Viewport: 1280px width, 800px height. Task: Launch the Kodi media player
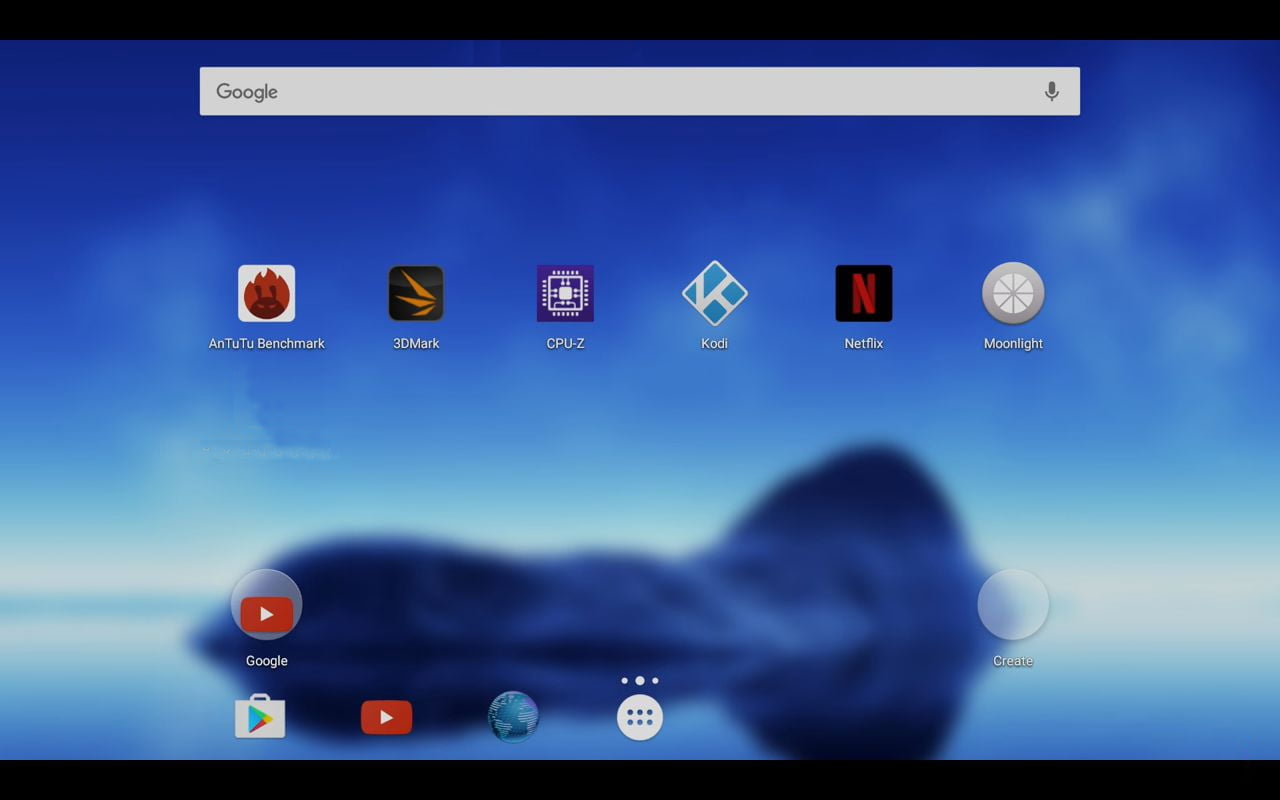pyautogui.click(x=714, y=293)
